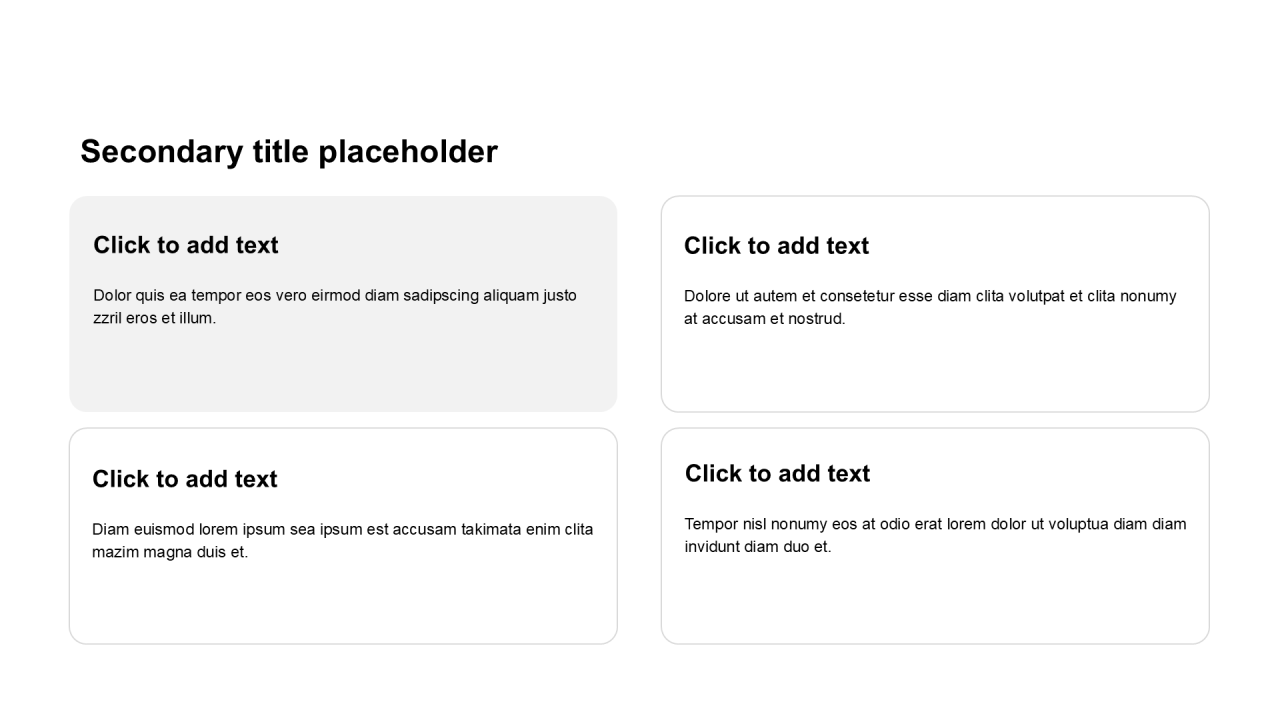Image resolution: width=1280 pixels, height=720 pixels.
Task: Click empty area beneath 'mazim magna duis et.'
Action: click(343, 602)
